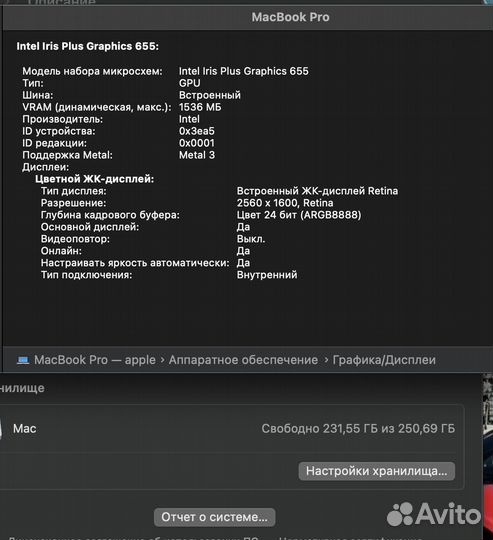493x540 pixels.
Task: Click the Metal 3 support value
Action: [x=197, y=155]
